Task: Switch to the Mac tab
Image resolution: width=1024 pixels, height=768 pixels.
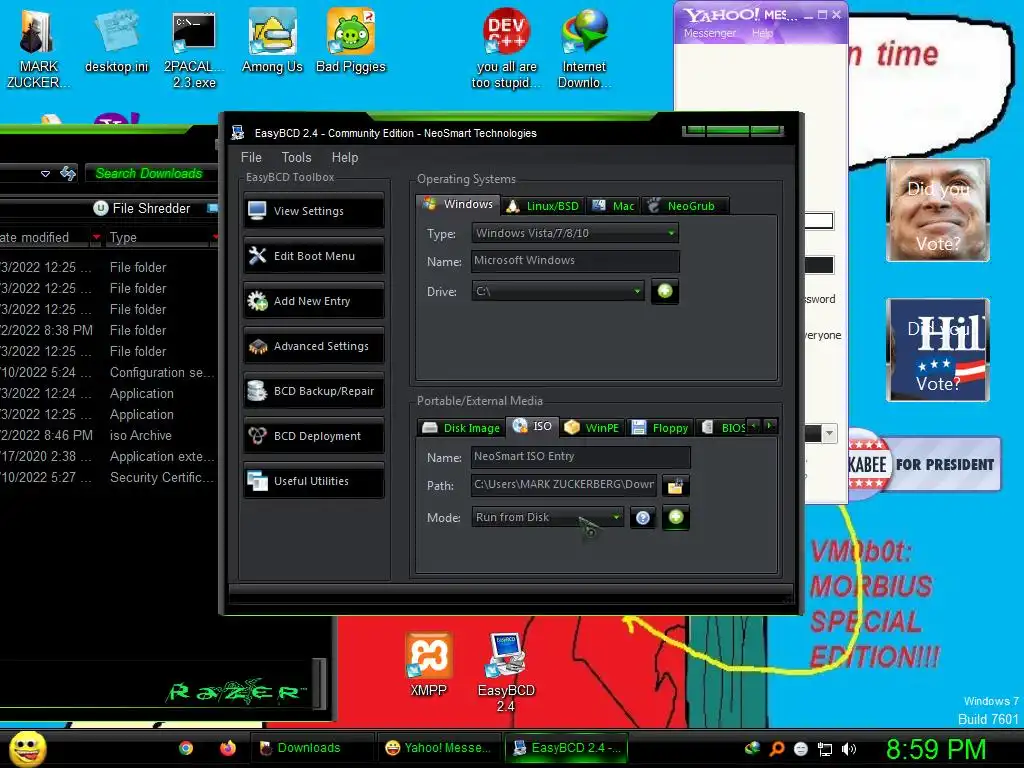Action: pos(614,206)
